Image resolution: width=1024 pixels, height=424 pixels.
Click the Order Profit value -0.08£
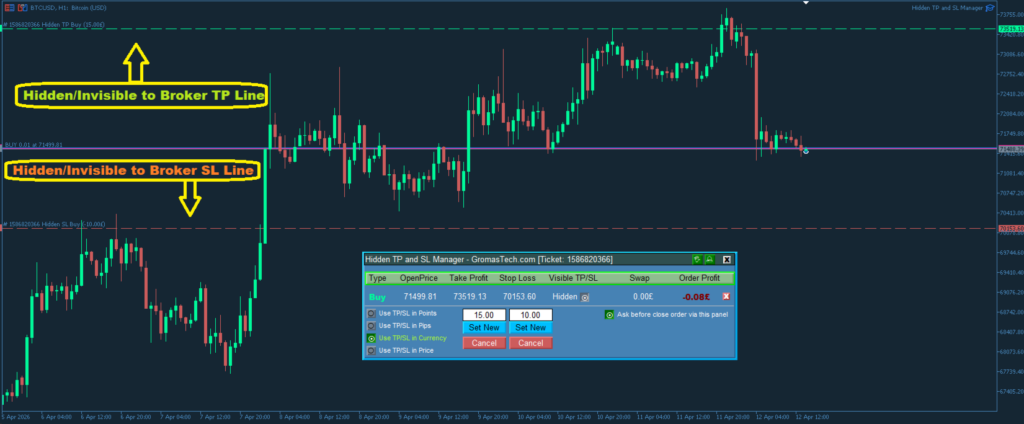tap(697, 297)
